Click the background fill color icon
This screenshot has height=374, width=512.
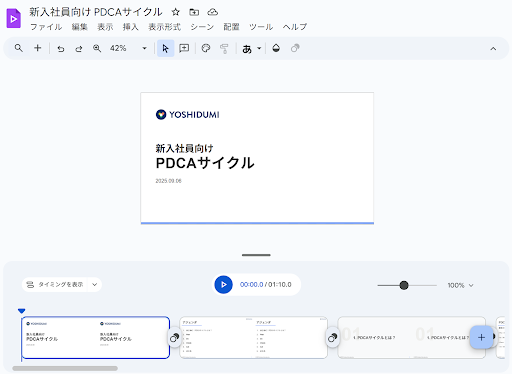click(x=276, y=48)
